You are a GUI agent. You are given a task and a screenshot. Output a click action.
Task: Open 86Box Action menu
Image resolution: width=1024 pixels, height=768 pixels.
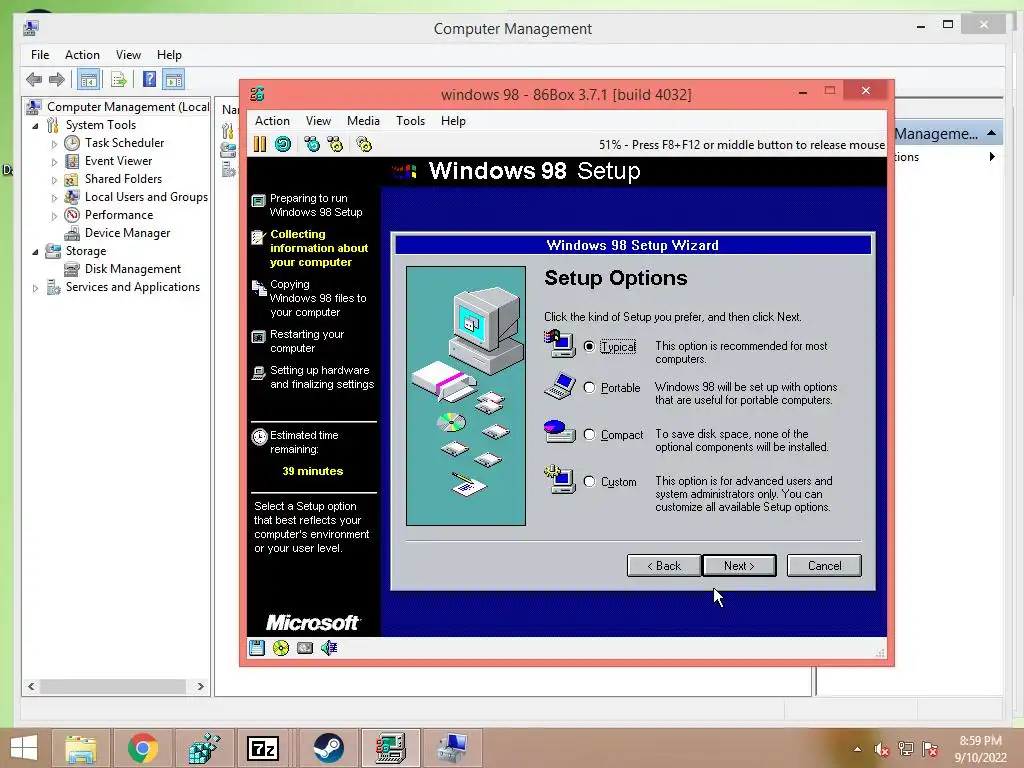click(x=272, y=121)
